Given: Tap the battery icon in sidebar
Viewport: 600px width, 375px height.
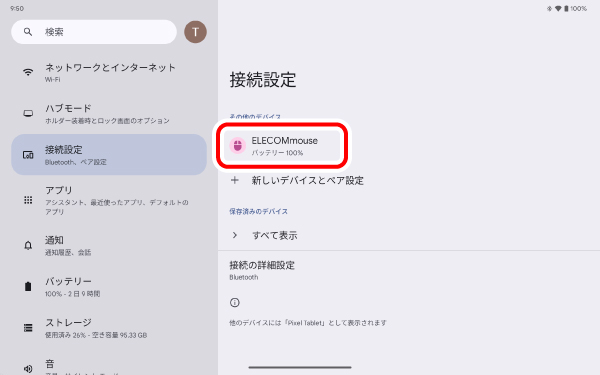Looking at the screenshot, I should coord(28,286).
